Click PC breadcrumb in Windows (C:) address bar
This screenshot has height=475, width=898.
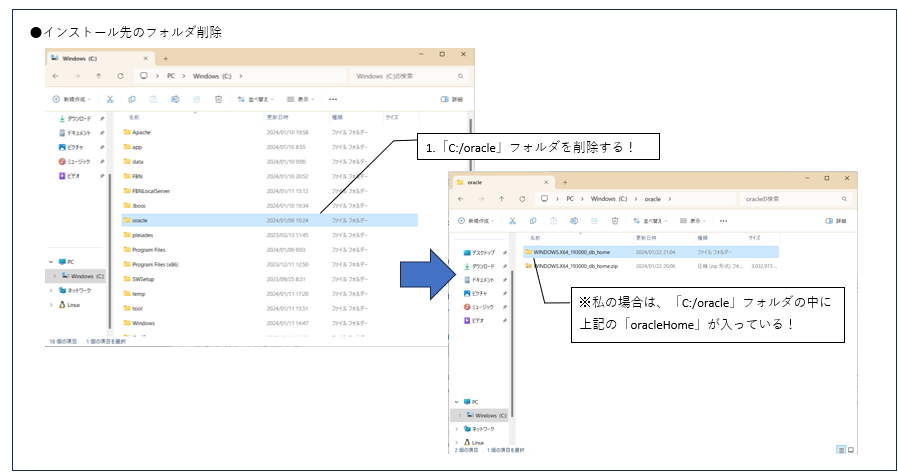click(x=171, y=76)
